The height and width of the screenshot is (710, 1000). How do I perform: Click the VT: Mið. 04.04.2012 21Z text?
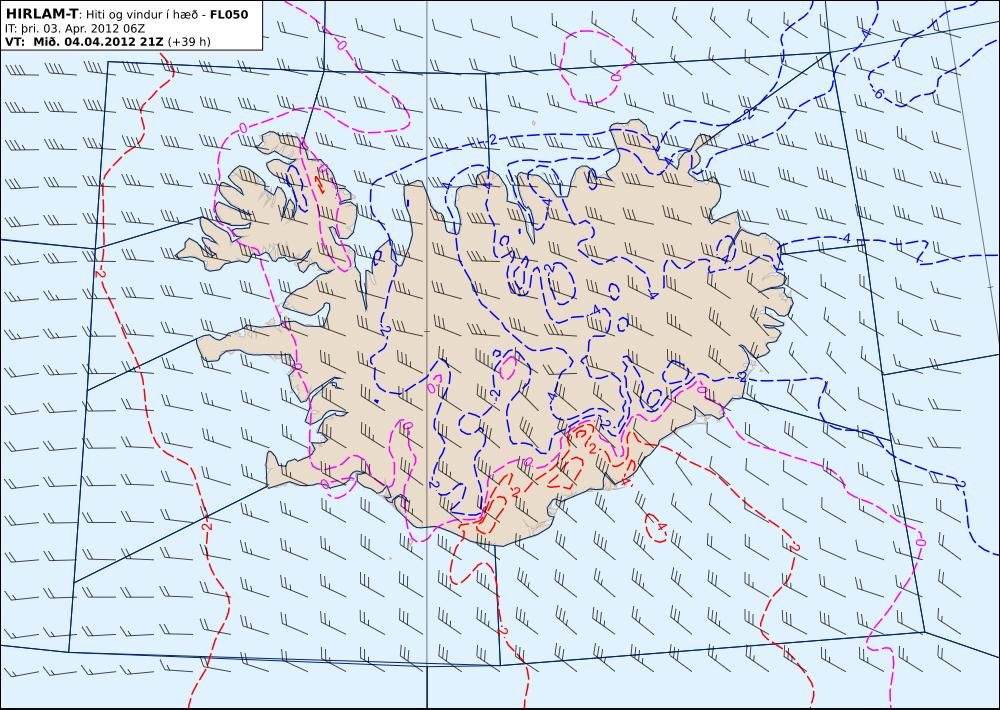coord(84,41)
